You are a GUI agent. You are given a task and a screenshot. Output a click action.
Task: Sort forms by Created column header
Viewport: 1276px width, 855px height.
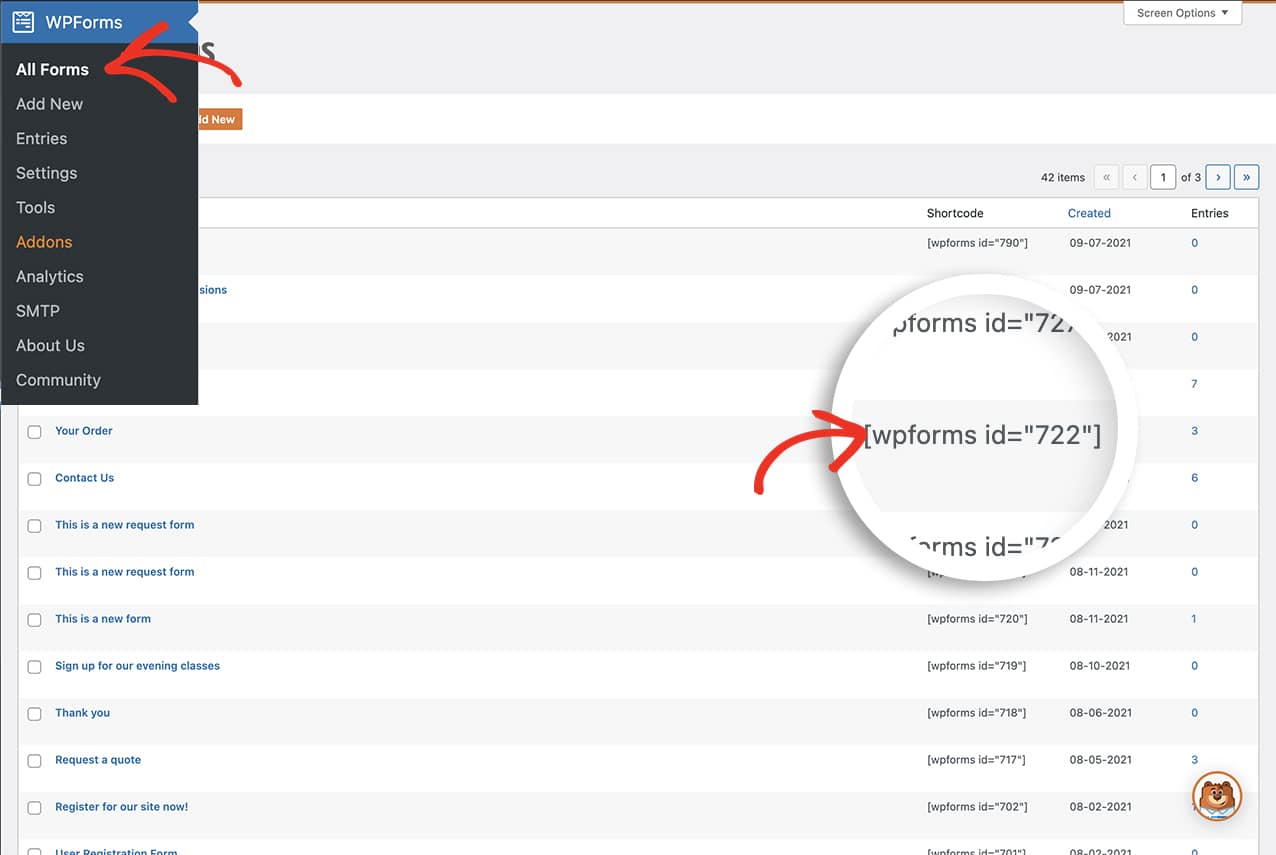pos(1089,213)
